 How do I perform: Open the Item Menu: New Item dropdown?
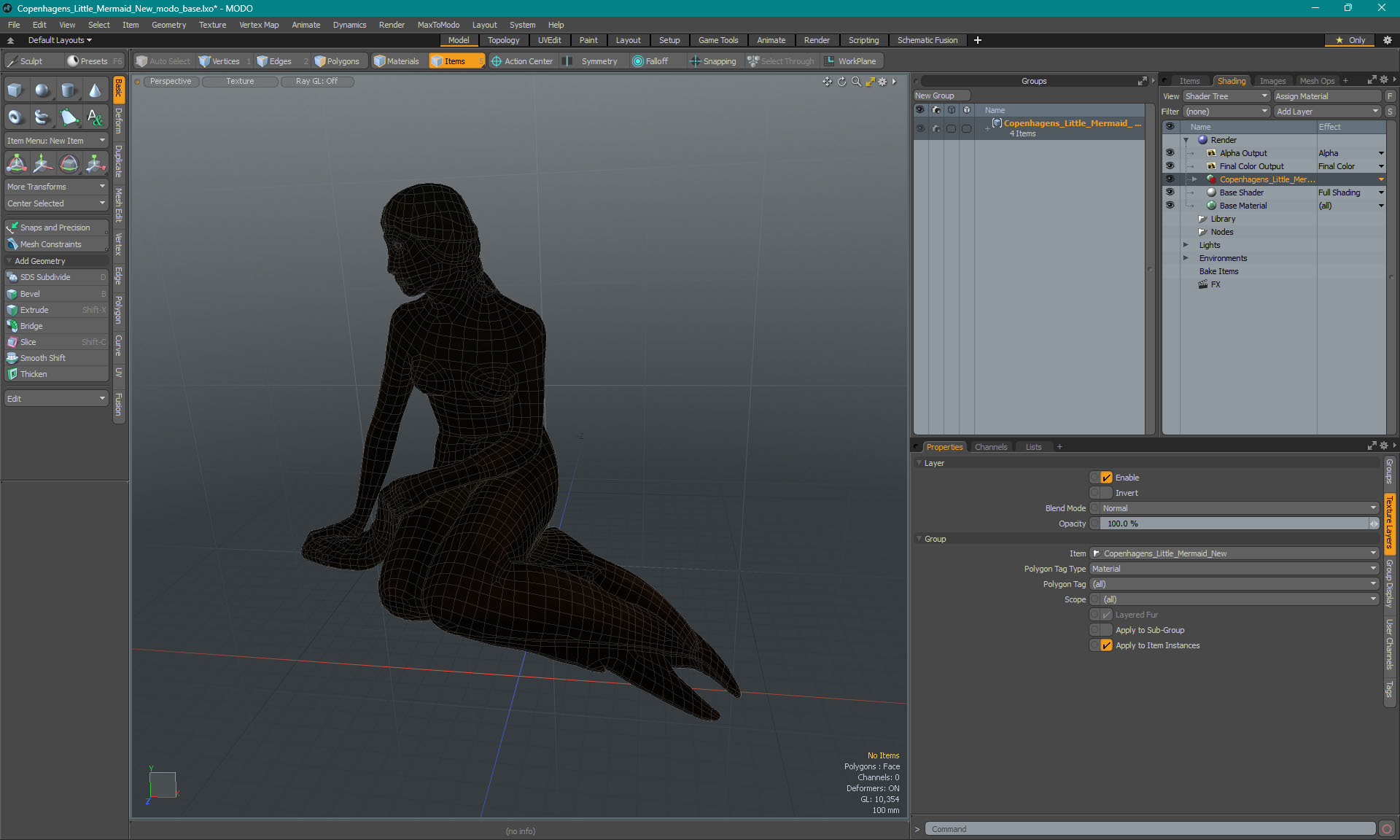point(56,141)
